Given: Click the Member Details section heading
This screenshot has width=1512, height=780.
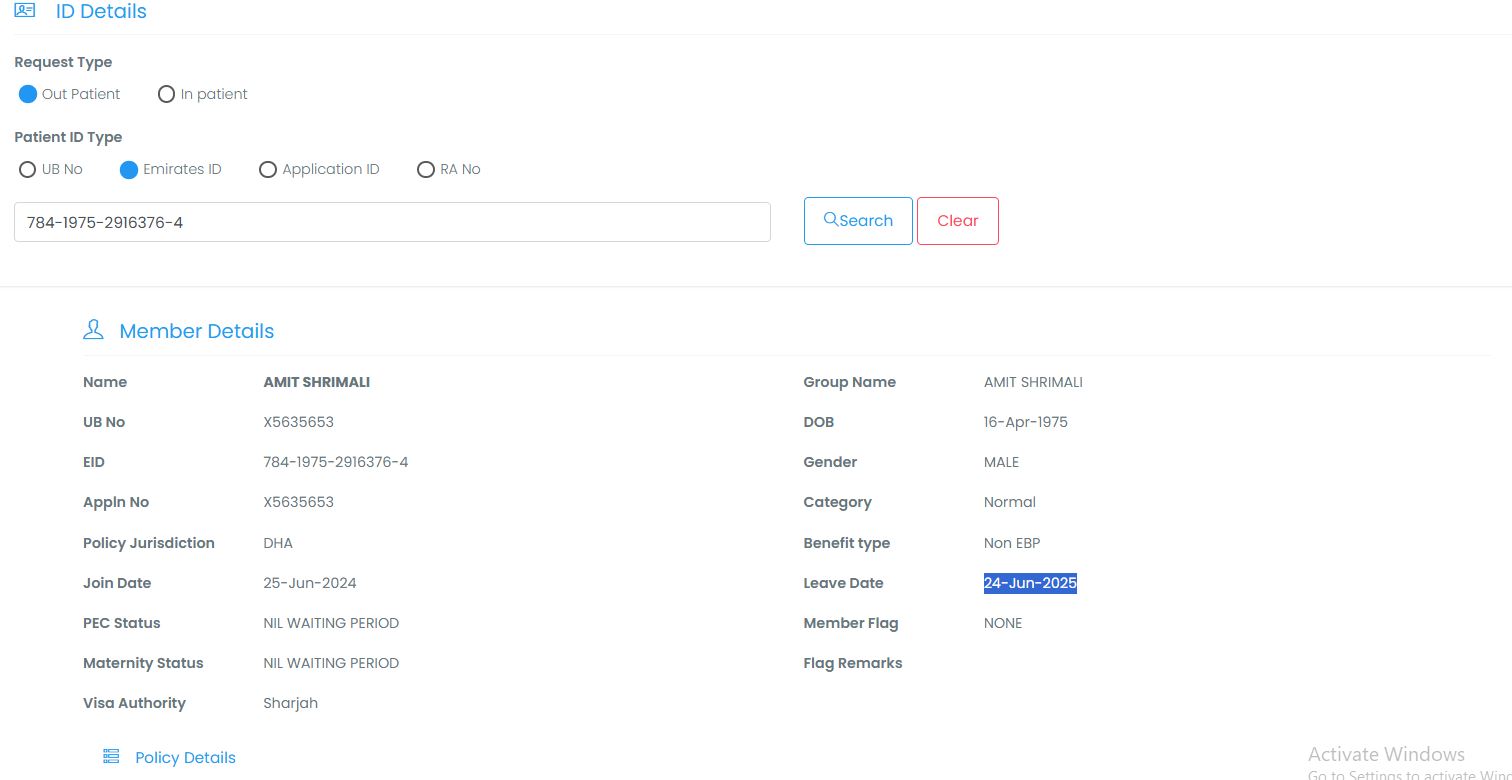Looking at the screenshot, I should coord(196,331).
